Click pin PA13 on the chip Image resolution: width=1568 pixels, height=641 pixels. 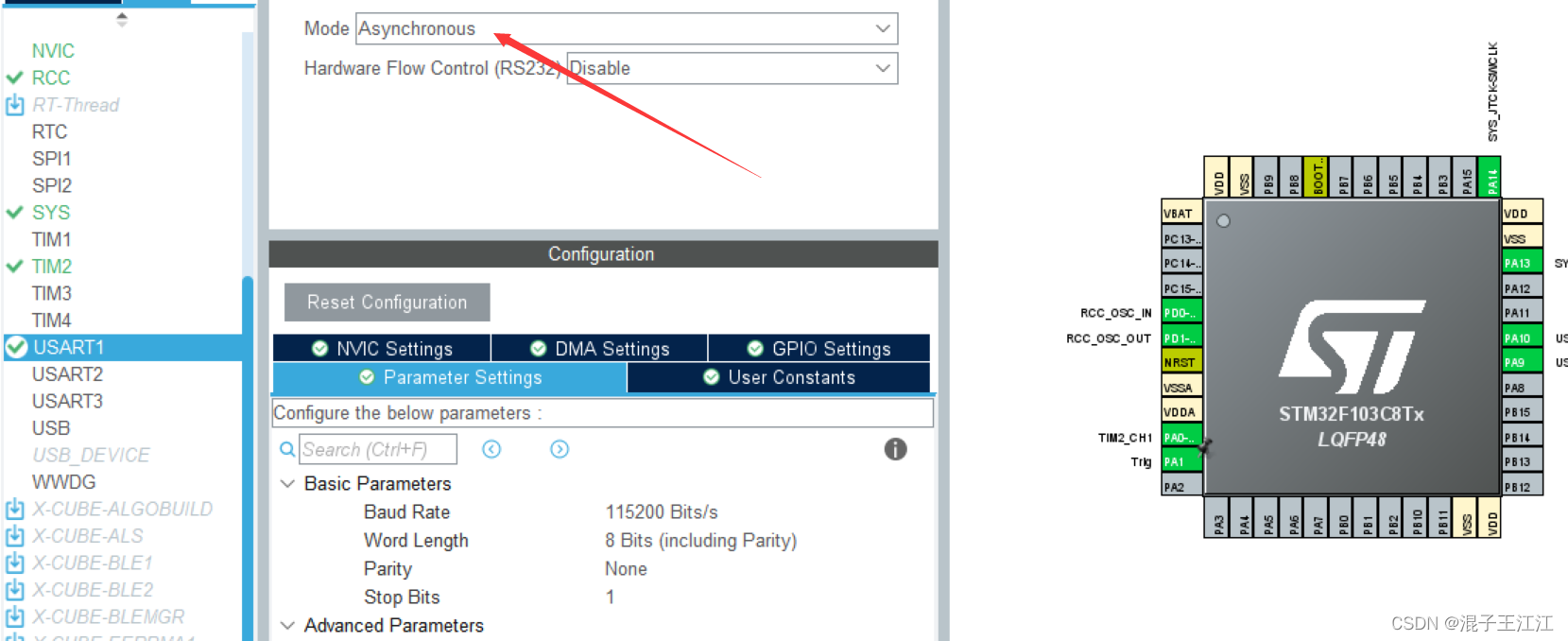[x=1522, y=263]
